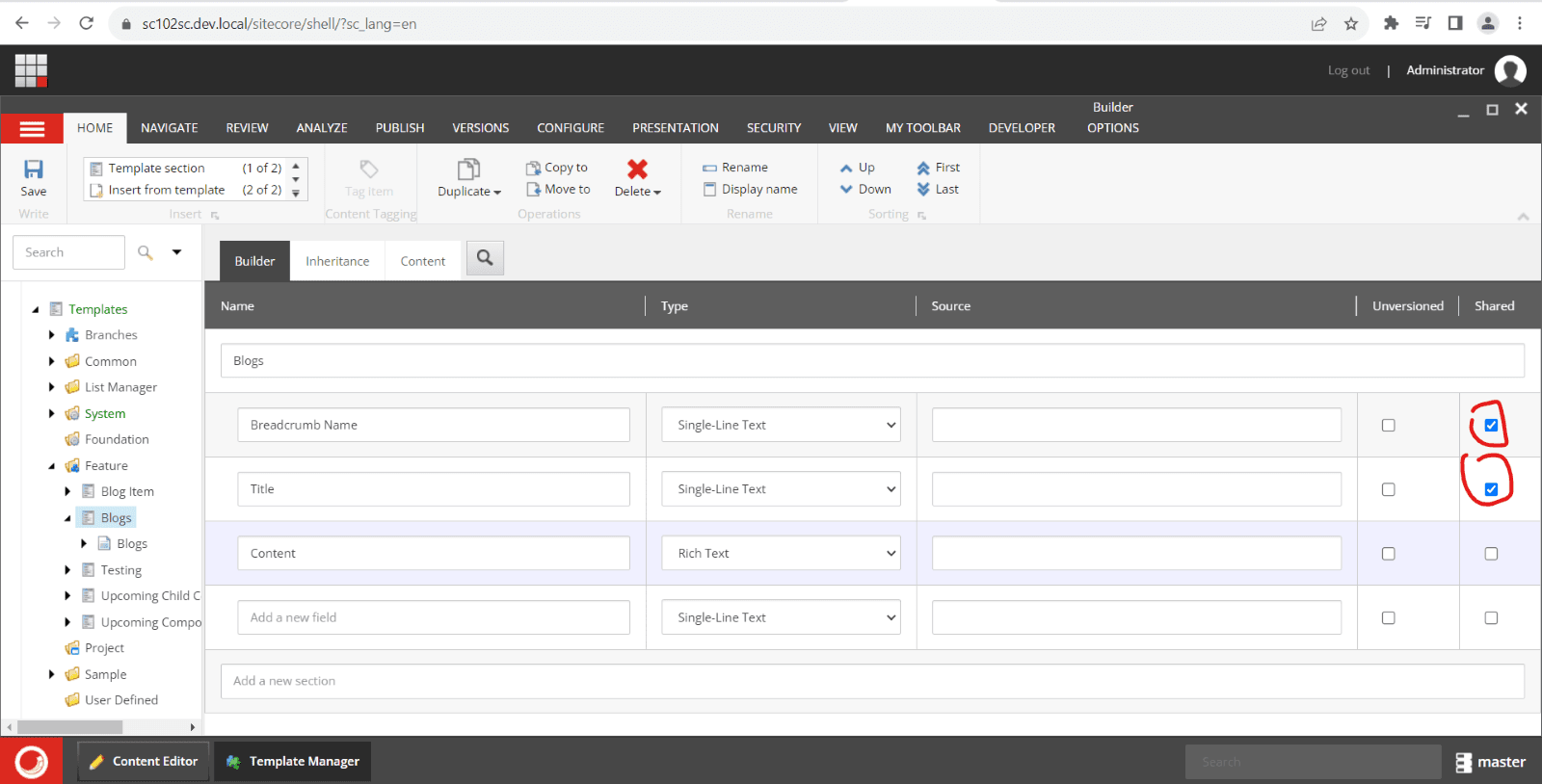The width and height of the screenshot is (1542, 784).
Task: Open the Builder OPTIONS ribbon tab
Action: coord(1113,128)
